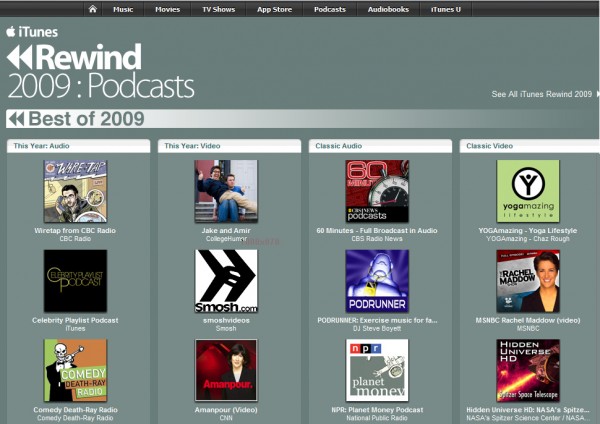Click Jake and Amir title link
Viewport: 600px width, 424px height.
point(226,231)
